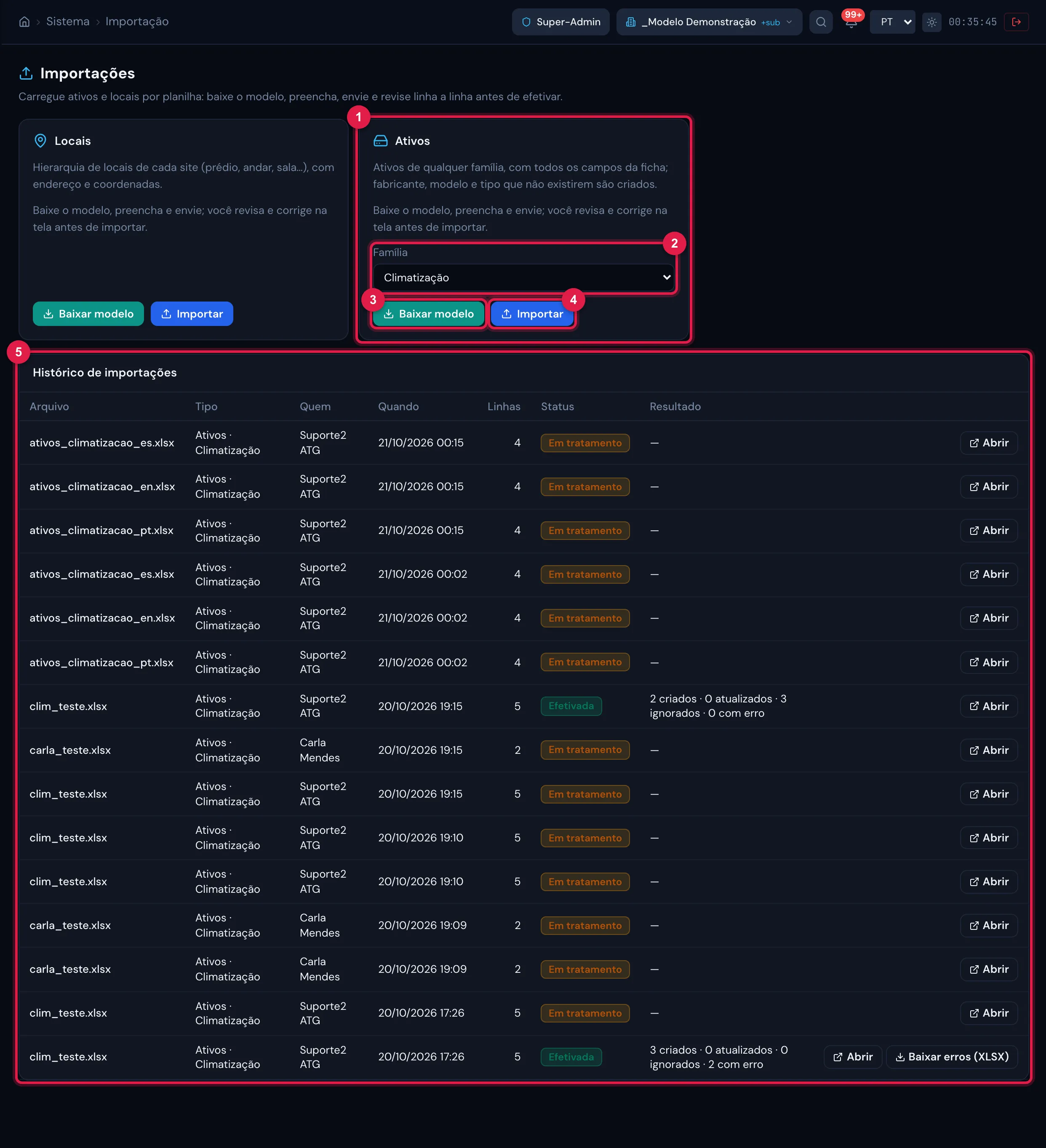
Task: Open the notifications bell with 99+ badge
Action: pyautogui.click(x=851, y=21)
